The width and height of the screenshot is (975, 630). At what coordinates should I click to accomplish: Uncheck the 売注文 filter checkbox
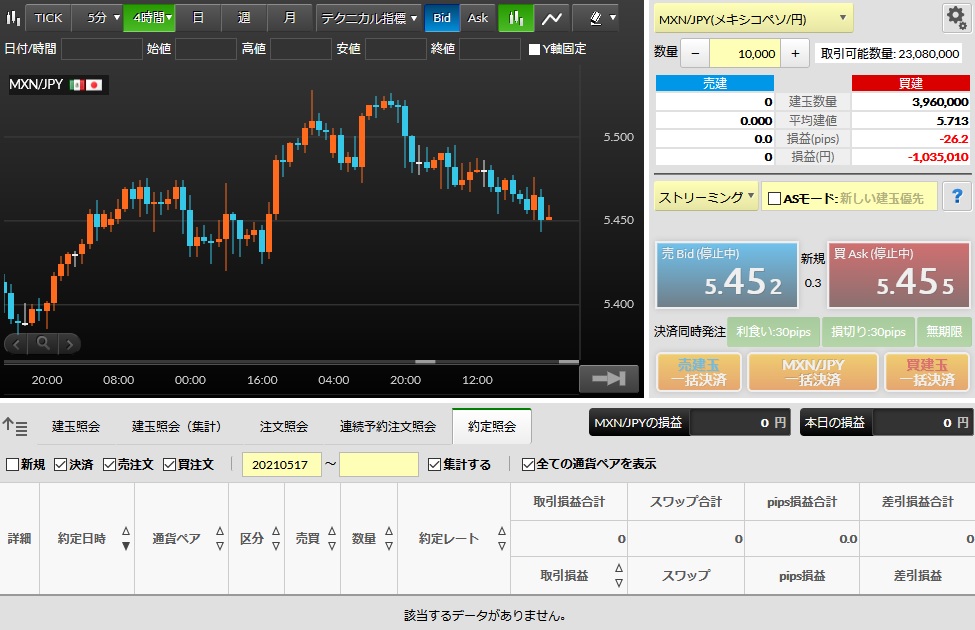109,465
